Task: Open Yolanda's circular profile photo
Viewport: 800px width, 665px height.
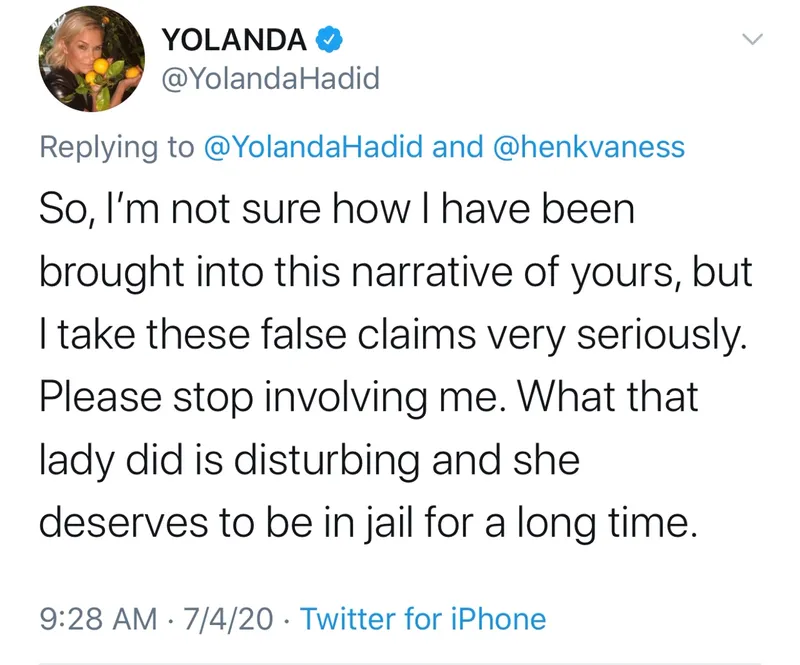Action: click(91, 59)
